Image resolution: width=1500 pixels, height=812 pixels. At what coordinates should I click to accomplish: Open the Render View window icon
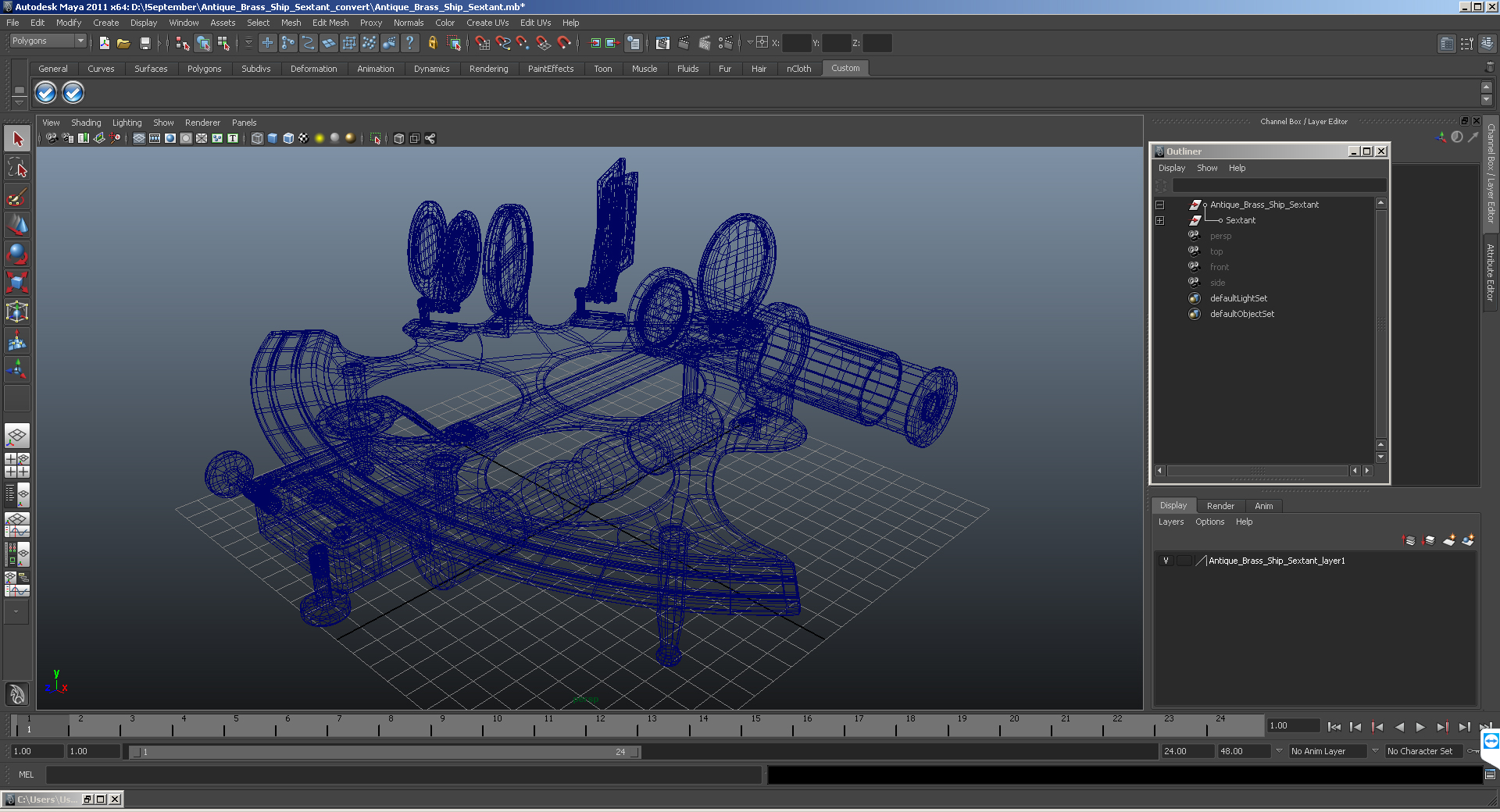click(x=662, y=43)
